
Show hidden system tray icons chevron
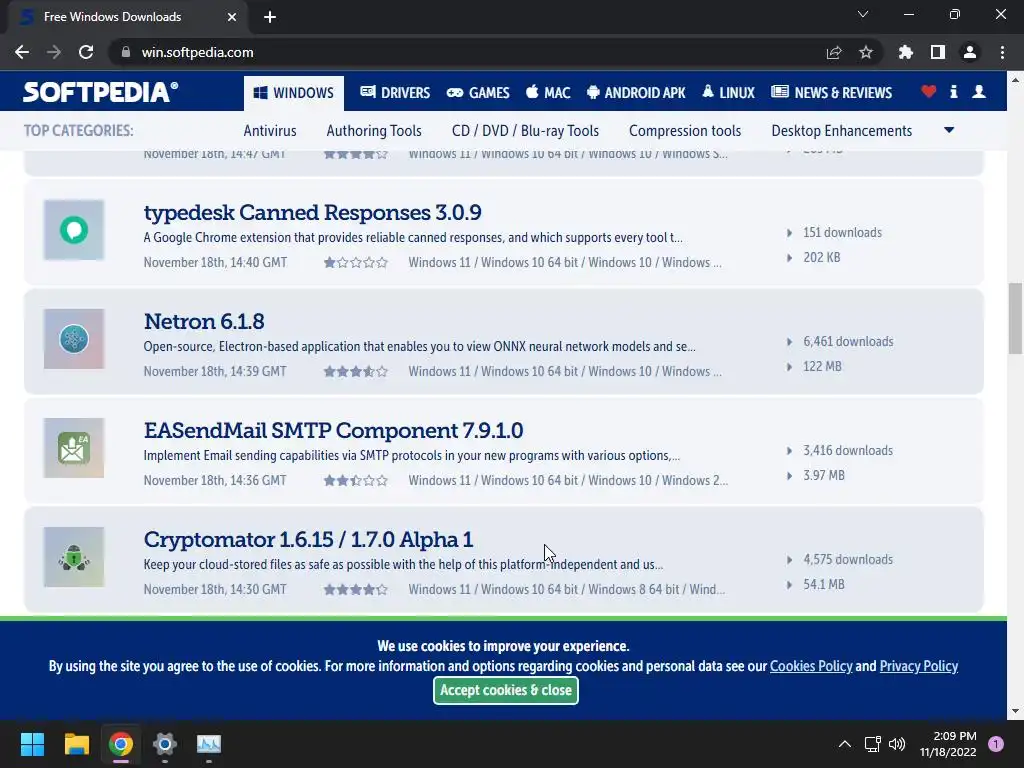coord(844,744)
